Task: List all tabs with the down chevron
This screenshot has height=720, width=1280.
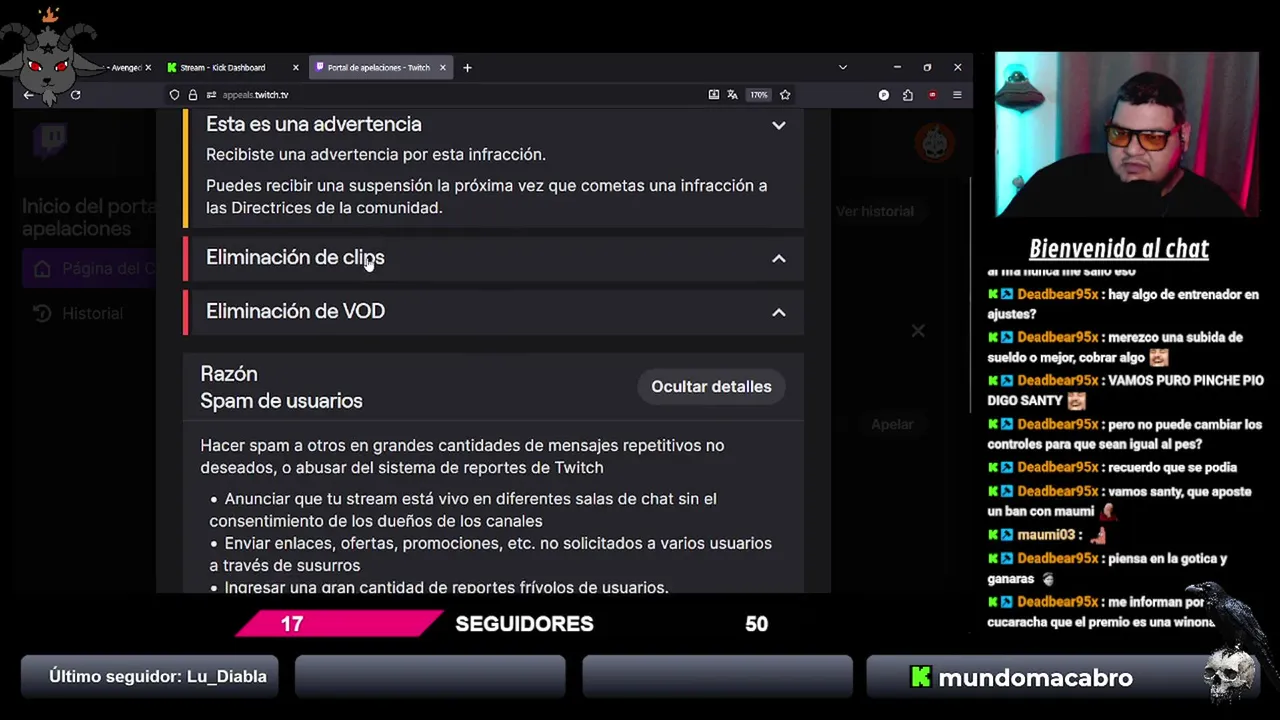Action: (x=842, y=68)
